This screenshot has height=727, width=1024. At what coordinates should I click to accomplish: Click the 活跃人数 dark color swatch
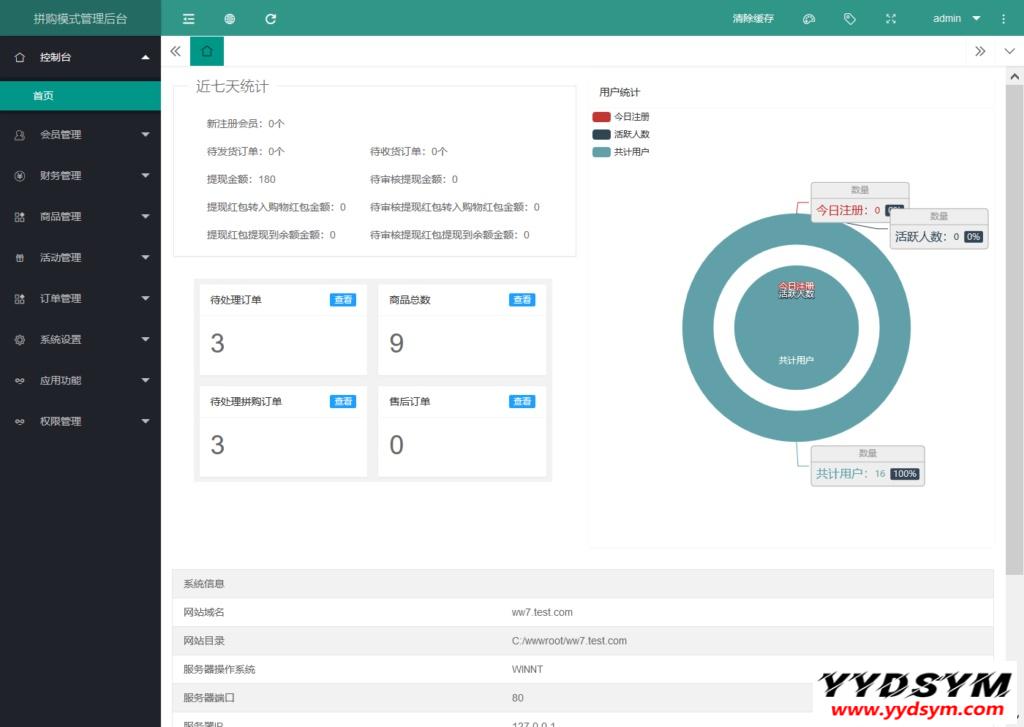pos(600,135)
